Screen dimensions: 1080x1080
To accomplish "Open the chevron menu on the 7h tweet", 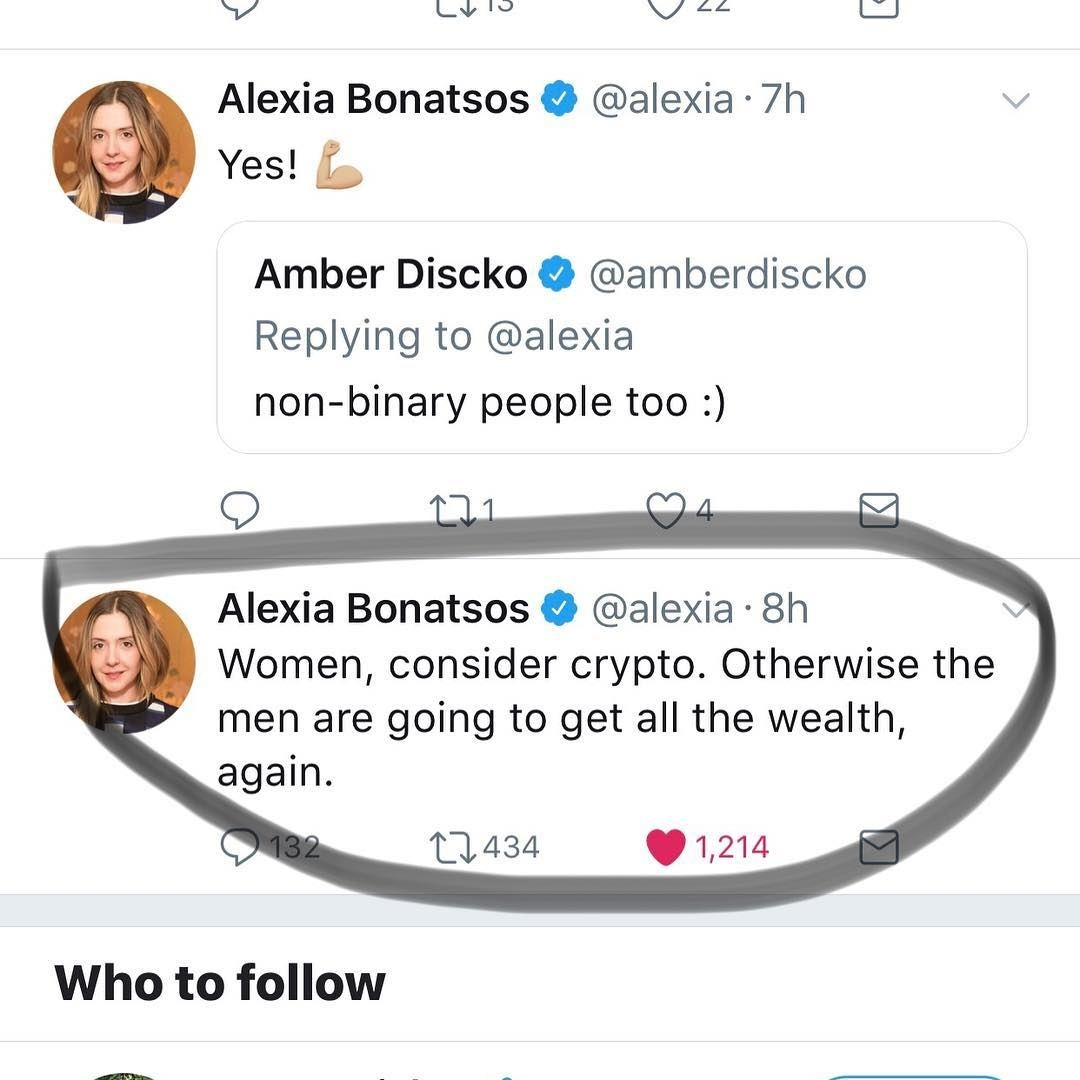I will point(1015,101).
